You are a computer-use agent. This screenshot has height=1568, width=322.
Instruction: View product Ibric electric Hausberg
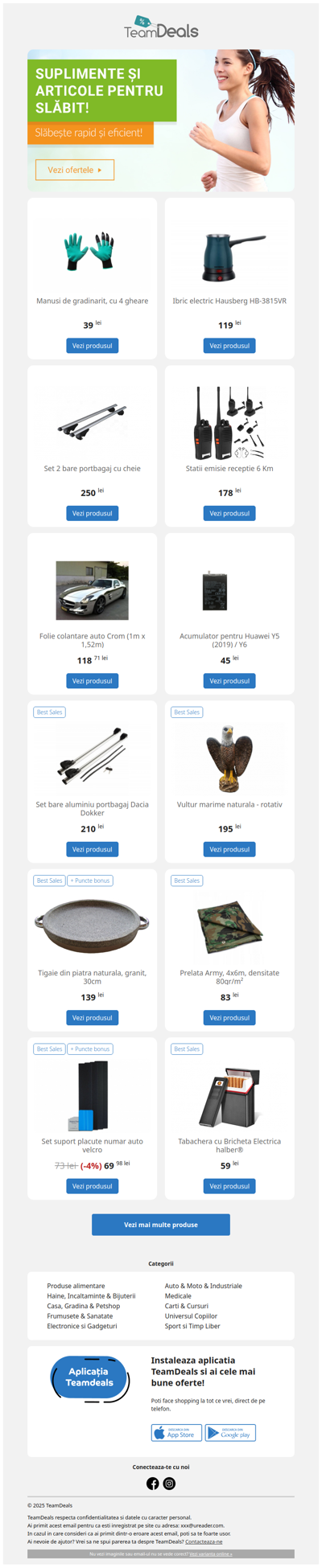click(229, 346)
